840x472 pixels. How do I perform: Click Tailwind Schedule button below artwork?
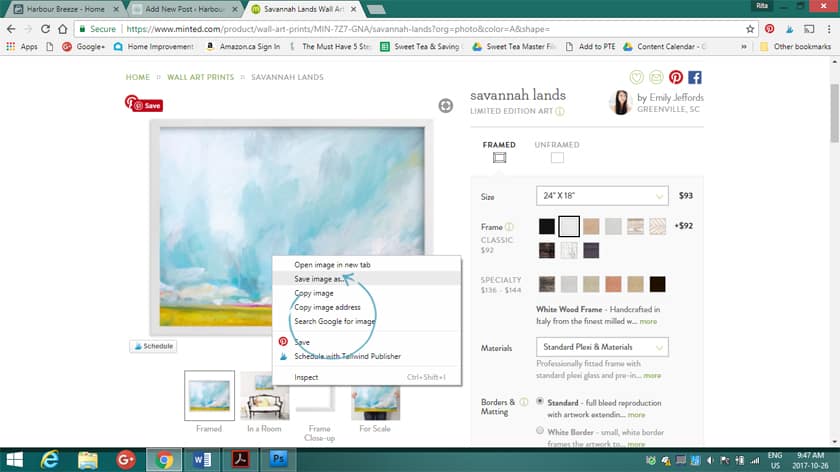(x=154, y=346)
